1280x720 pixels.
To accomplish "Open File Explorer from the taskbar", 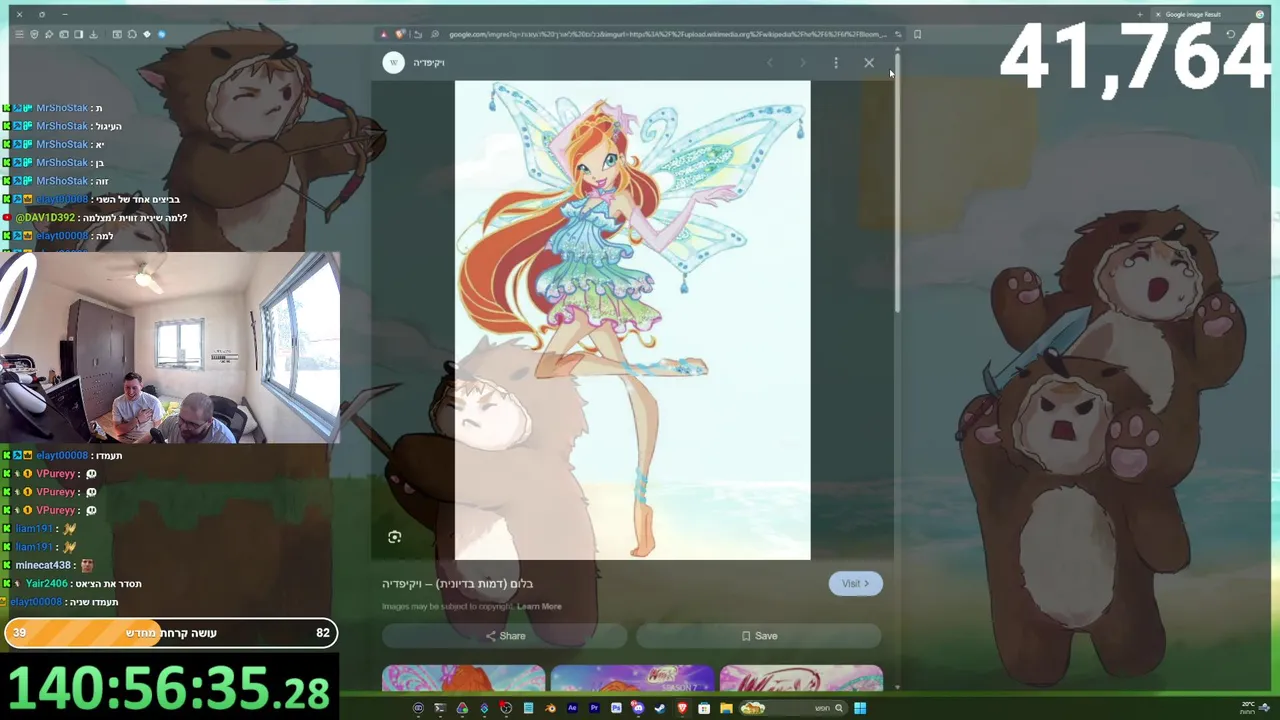I will pos(726,708).
